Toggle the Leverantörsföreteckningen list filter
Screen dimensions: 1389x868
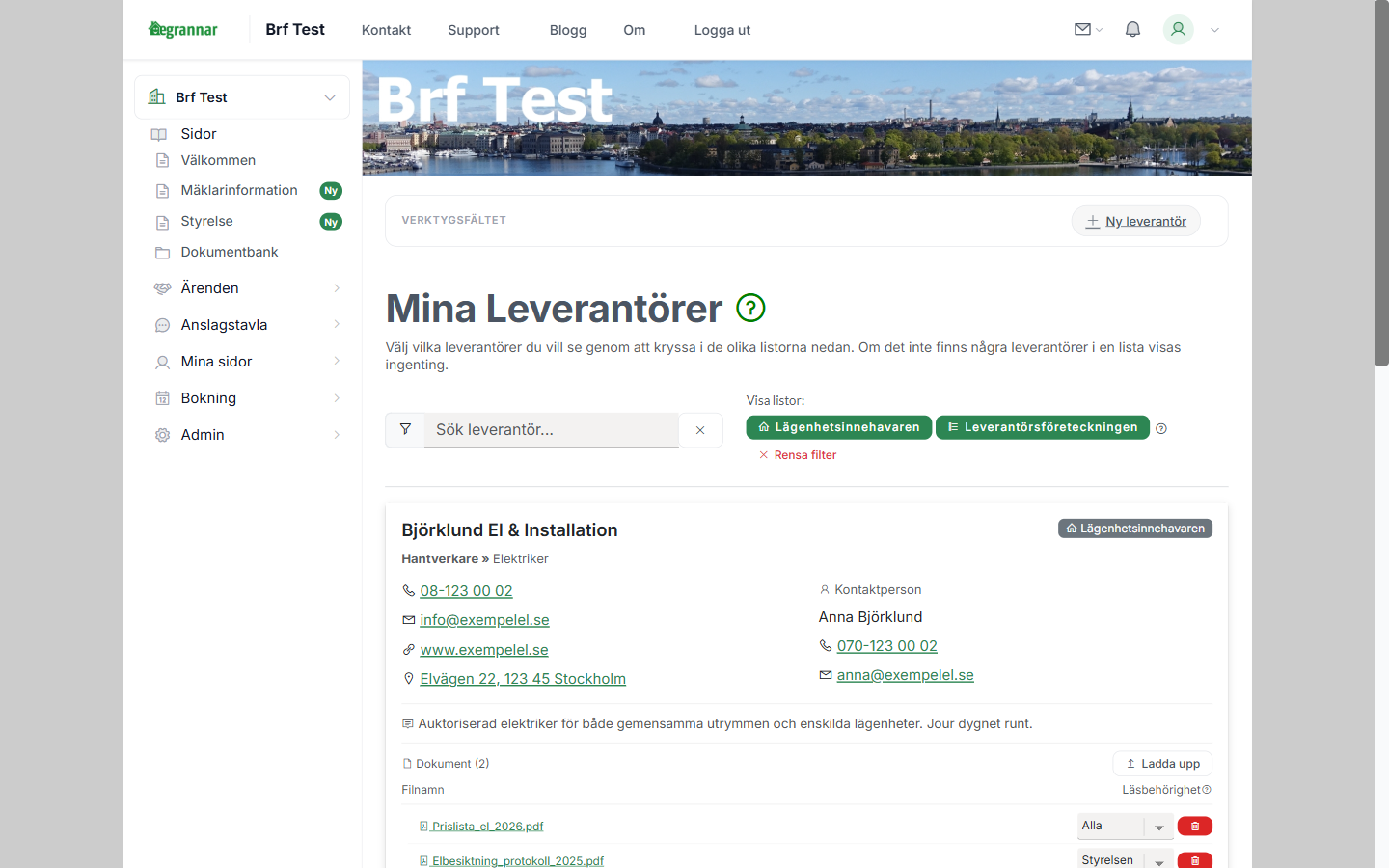coord(1042,426)
